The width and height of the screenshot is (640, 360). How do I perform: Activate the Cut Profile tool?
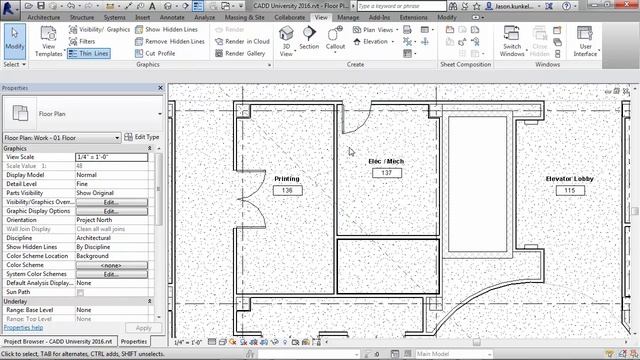[155, 53]
